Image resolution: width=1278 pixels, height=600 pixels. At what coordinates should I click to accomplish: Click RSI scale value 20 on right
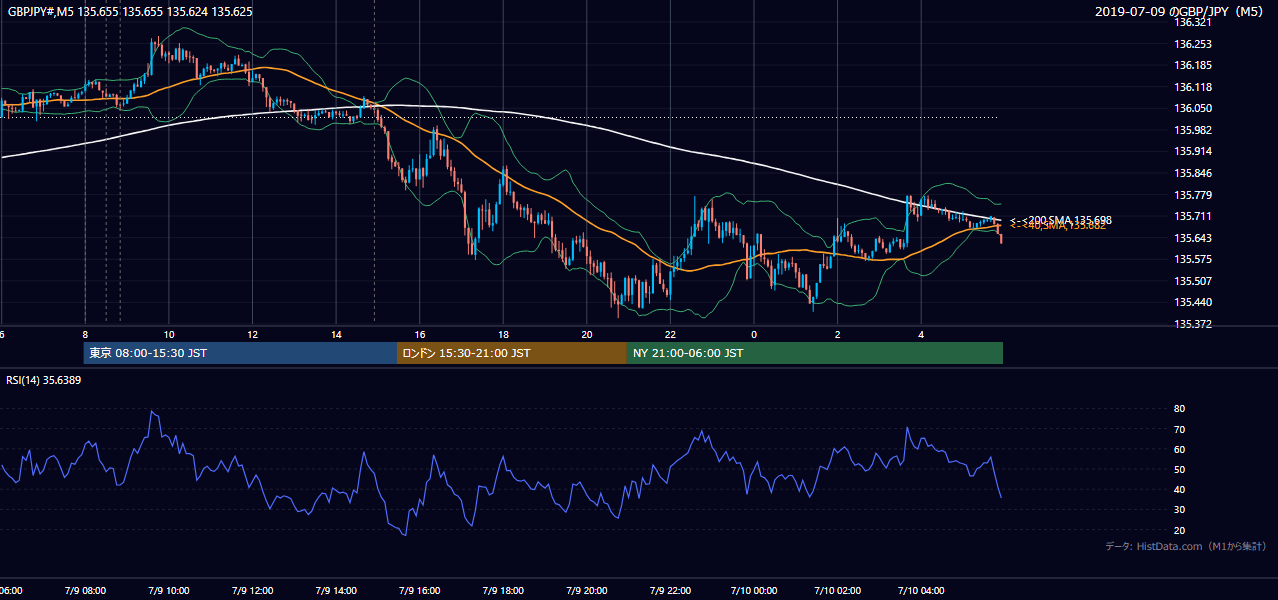[x=1179, y=530]
